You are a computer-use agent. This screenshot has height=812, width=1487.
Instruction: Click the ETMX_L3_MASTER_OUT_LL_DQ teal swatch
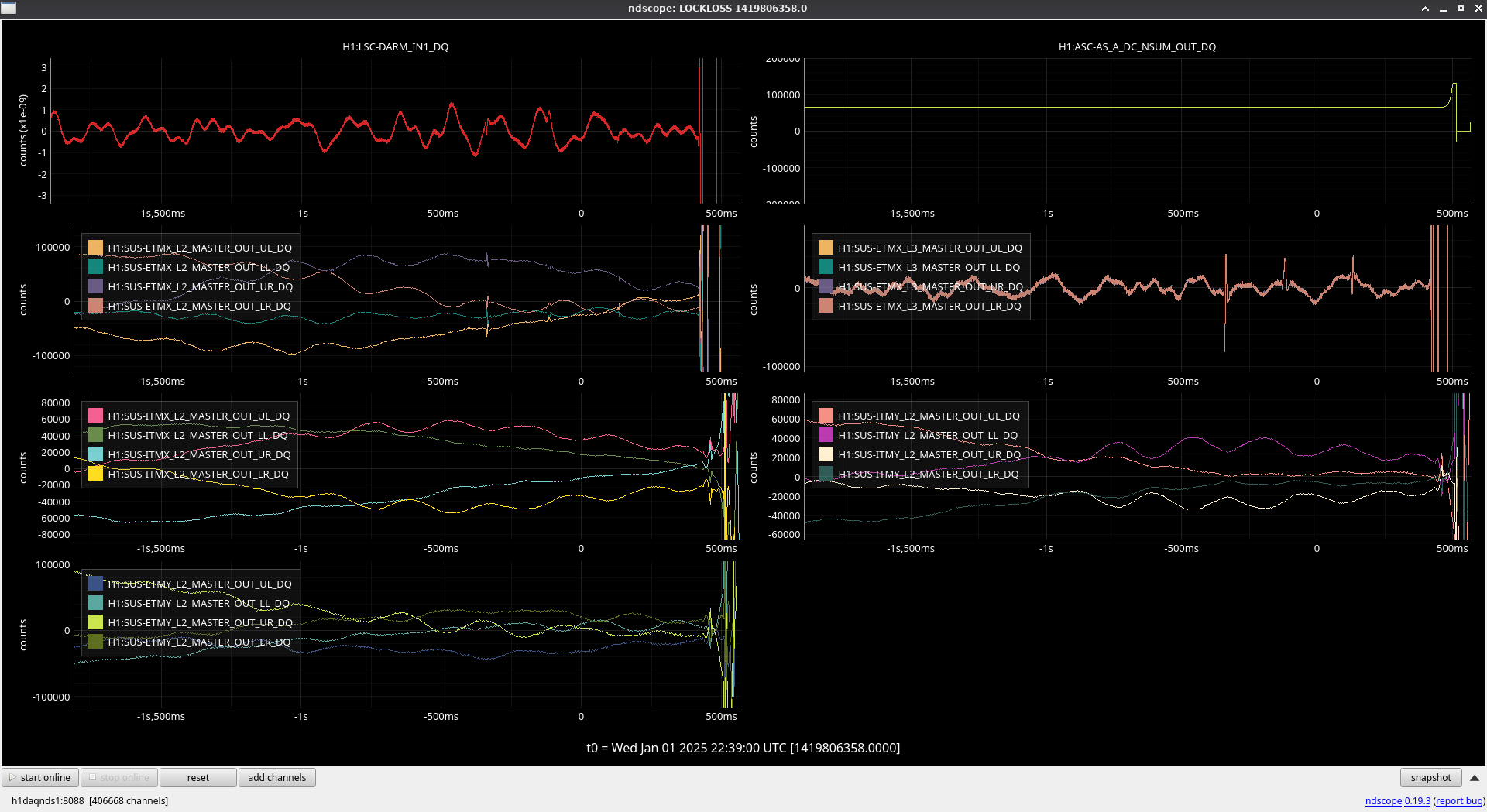coord(826,267)
